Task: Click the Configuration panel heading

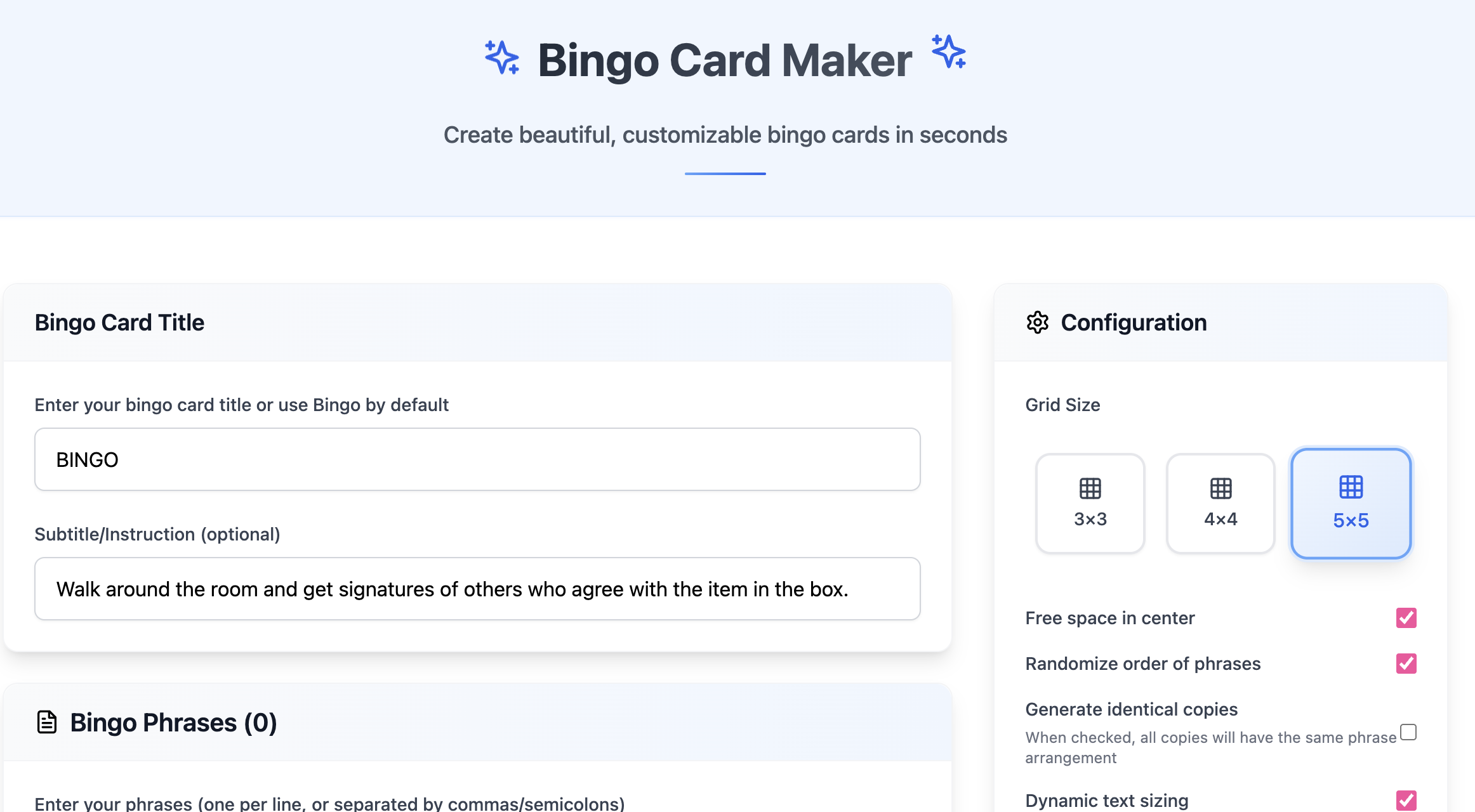Action: (x=1134, y=322)
